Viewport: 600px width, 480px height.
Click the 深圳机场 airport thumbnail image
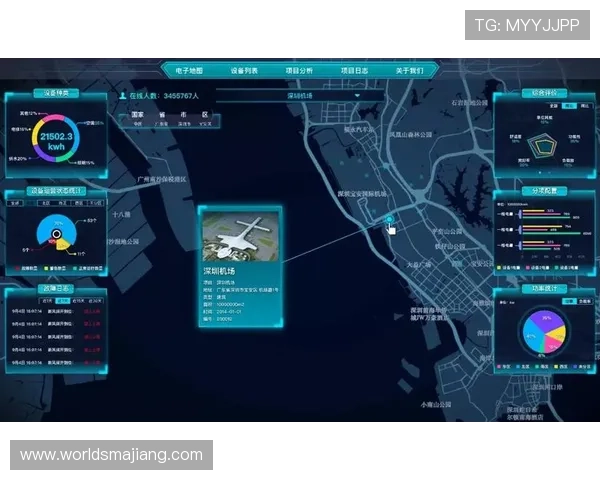239,238
